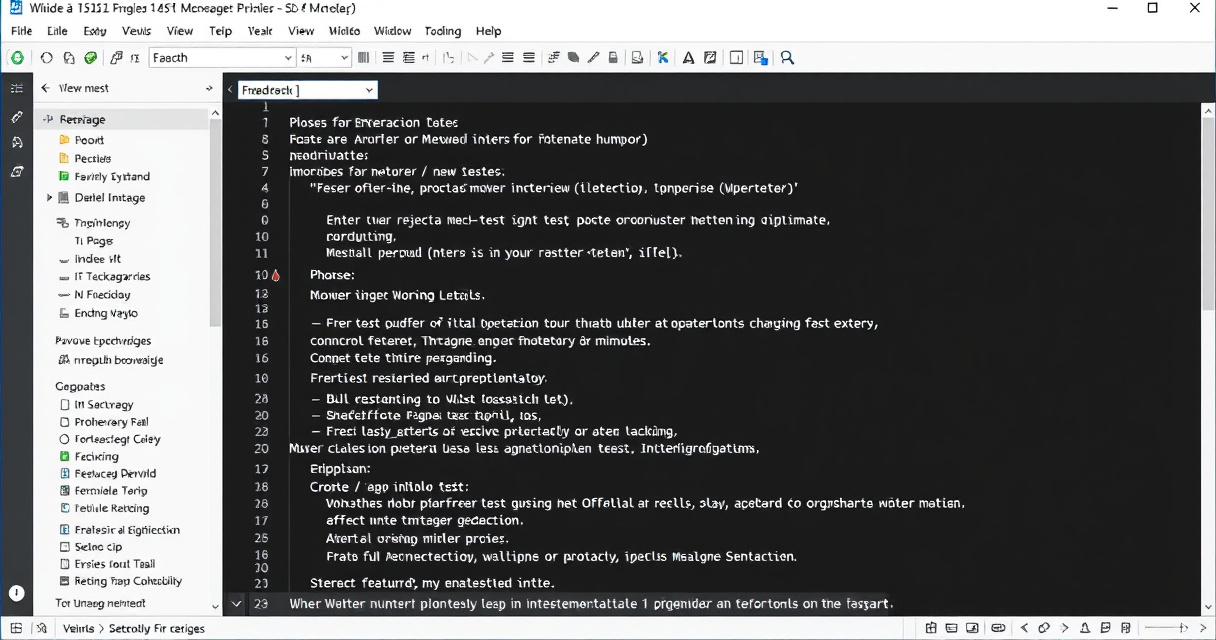Select the Forteactegt Celey radio option
Viewport: 1216px width, 640px height.
[65, 439]
